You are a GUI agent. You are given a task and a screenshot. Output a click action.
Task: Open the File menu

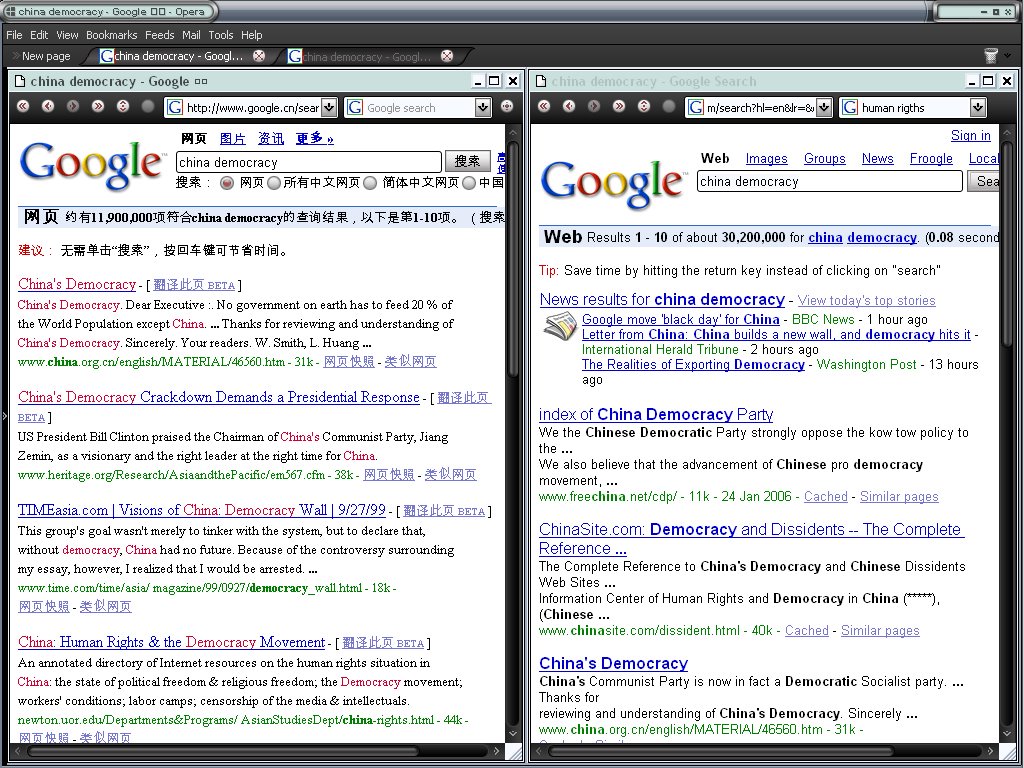pyautogui.click(x=14, y=35)
